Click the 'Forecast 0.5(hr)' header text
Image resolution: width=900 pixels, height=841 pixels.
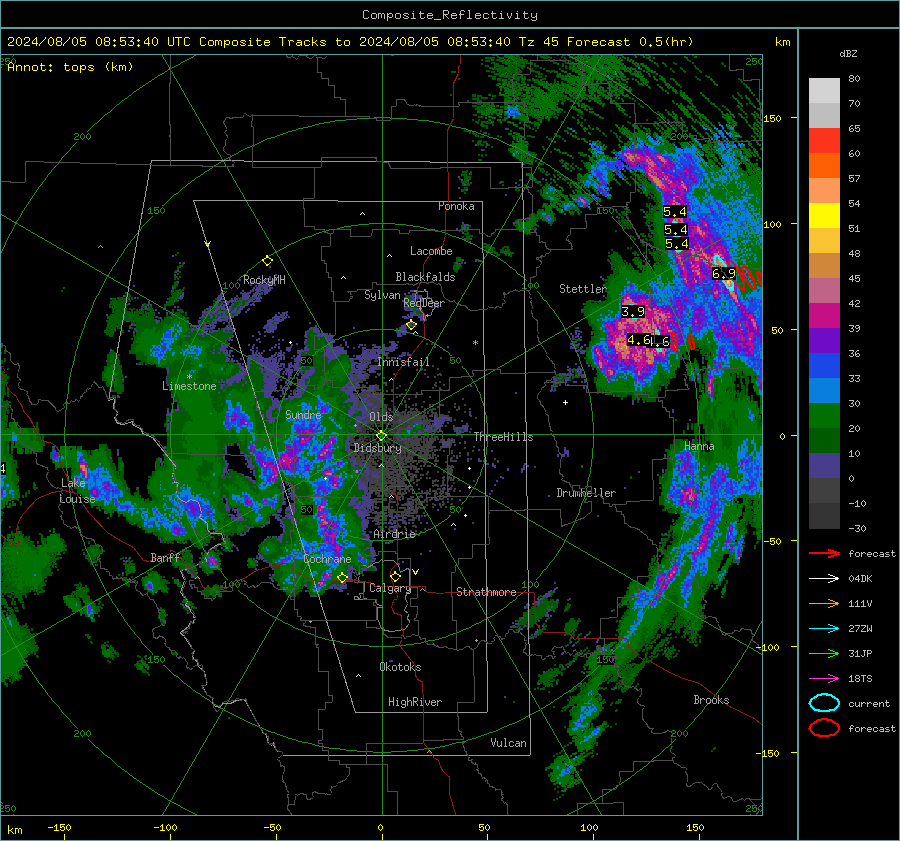[630, 42]
